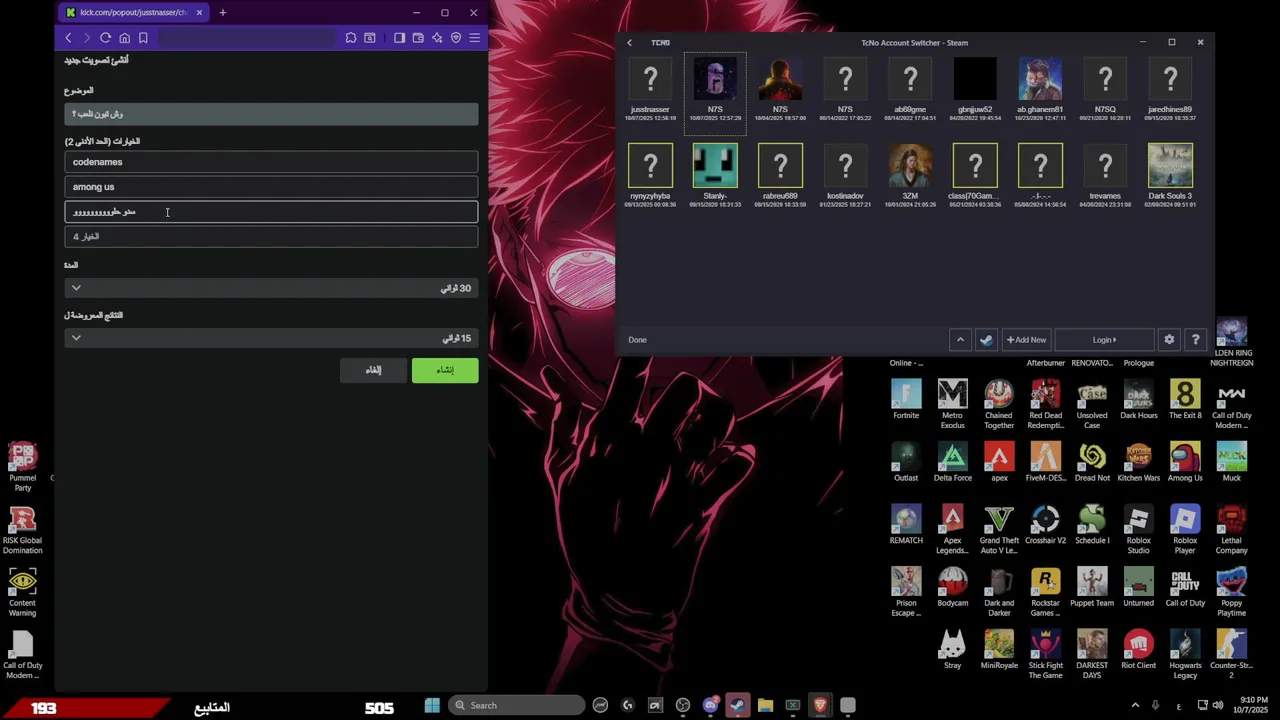Edit the codenames poll option
This screenshot has height=720, width=1280.
[x=271, y=162]
